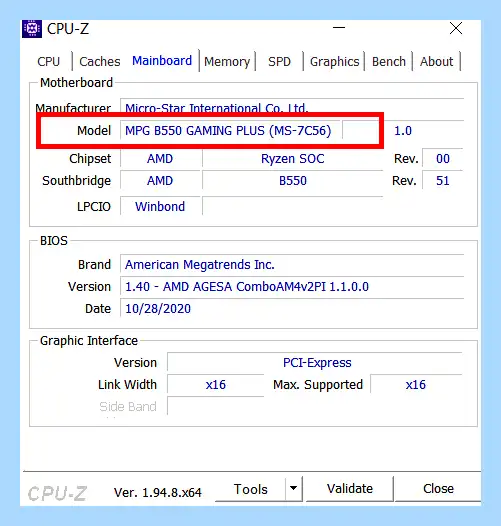Switch to the SPD tab

pos(279,62)
